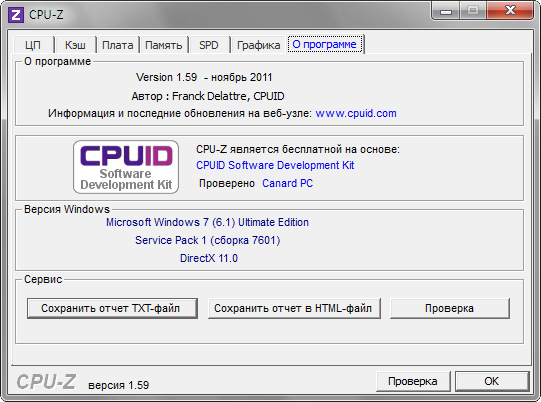The width and height of the screenshot is (541, 402).
Task: Open the www.cpuid.com link
Action: 356,113
